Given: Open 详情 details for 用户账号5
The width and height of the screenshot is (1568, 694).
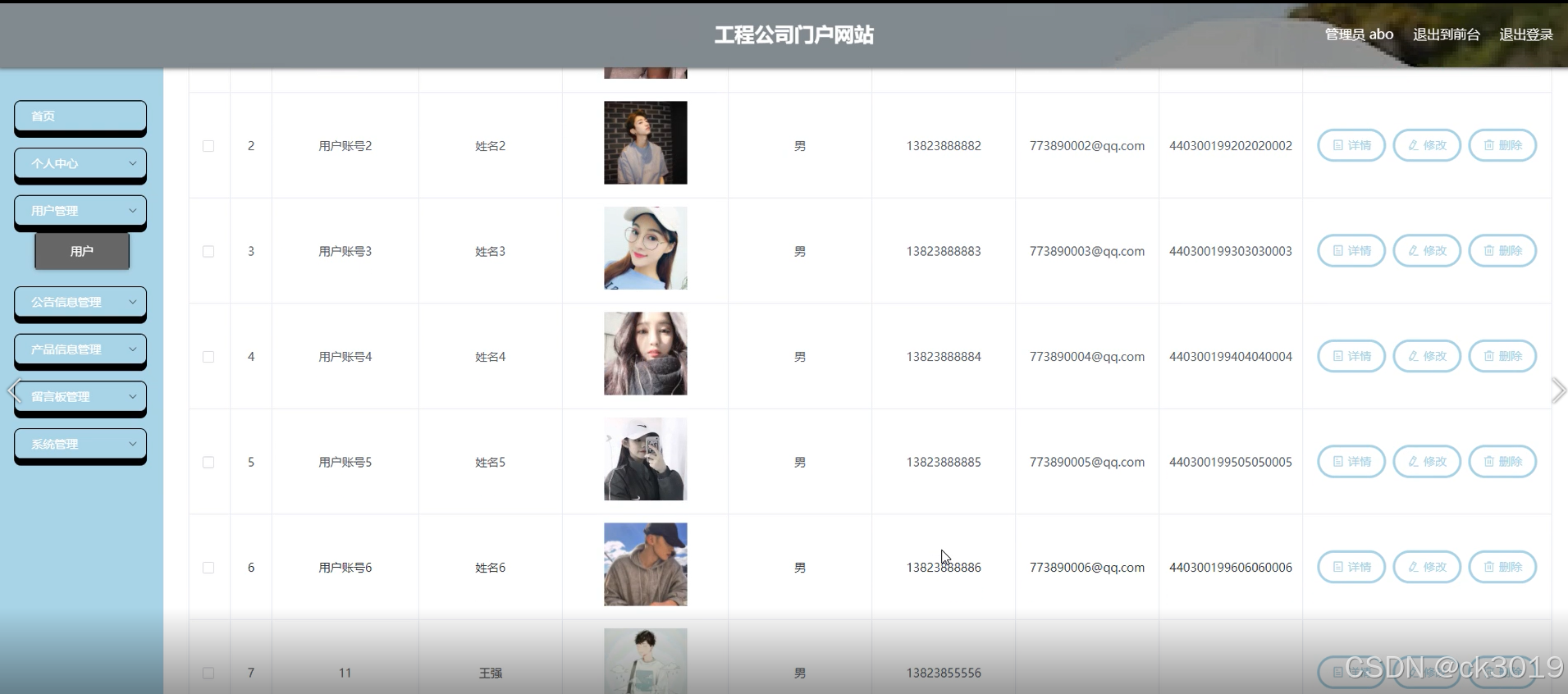Looking at the screenshot, I should (x=1351, y=462).
